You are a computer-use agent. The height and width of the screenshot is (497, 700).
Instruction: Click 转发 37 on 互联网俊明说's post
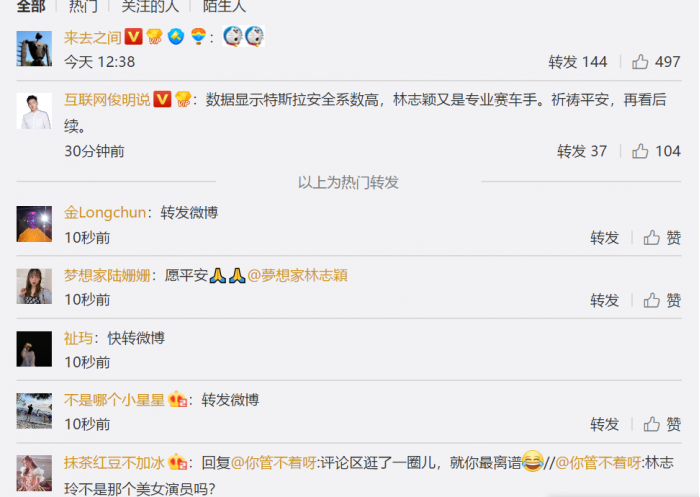click(x=582, y=151)
